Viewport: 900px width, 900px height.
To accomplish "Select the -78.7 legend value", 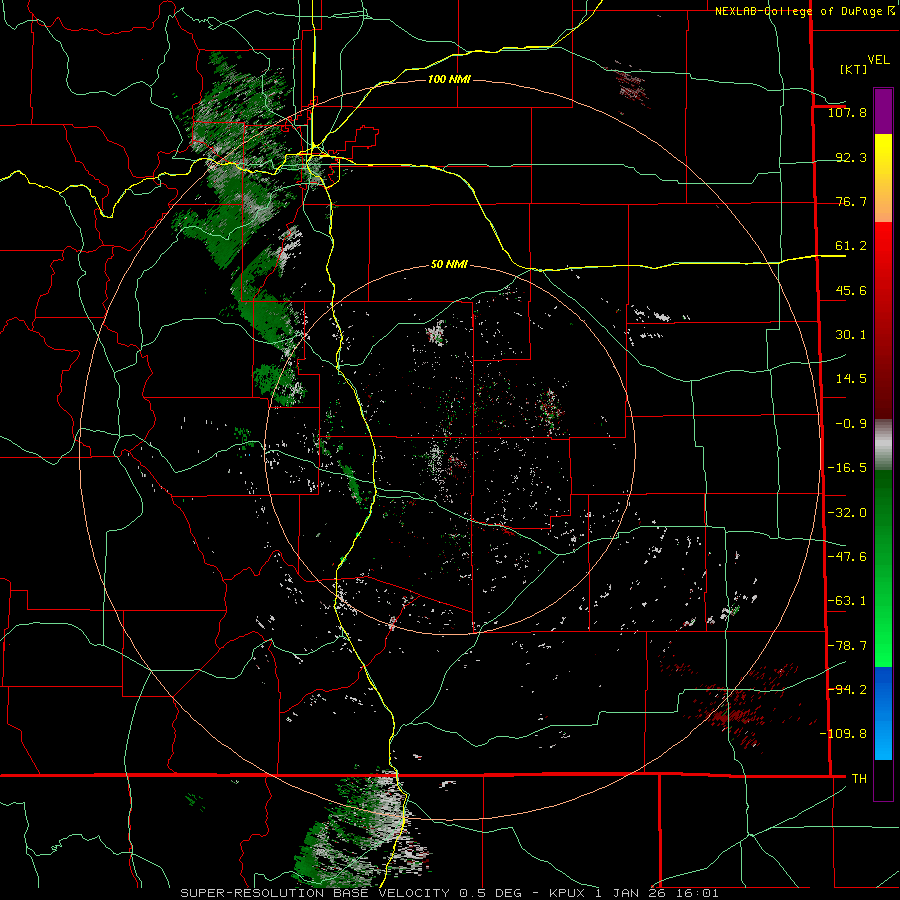I will coord(847,646).
